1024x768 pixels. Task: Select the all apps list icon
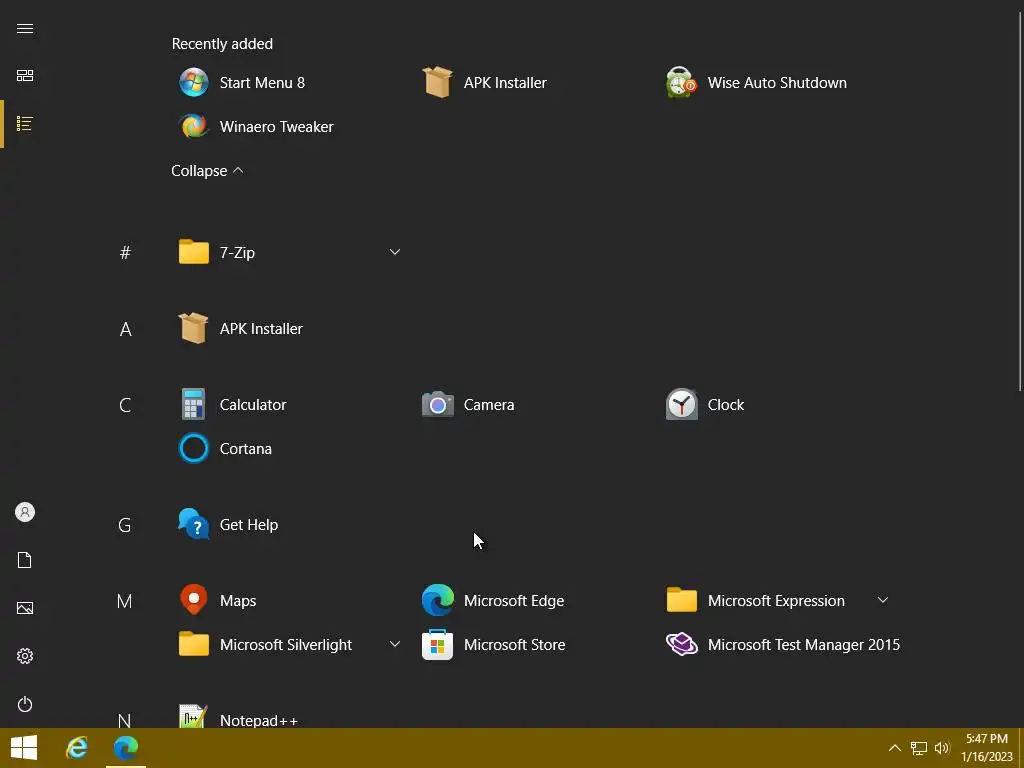point(25,123)
